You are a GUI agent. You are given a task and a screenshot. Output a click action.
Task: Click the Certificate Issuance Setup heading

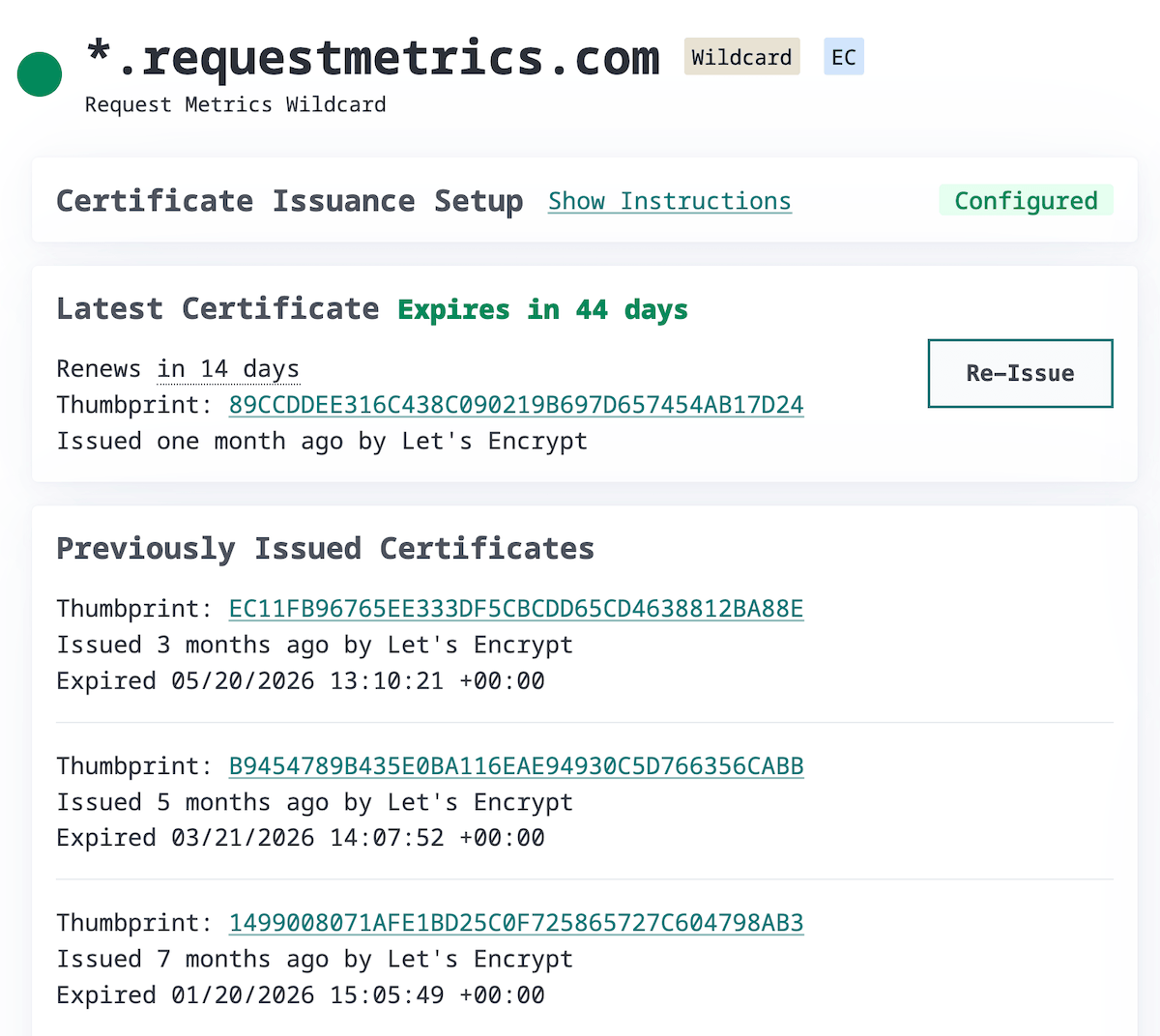pyautogui.click(x=290, y=201)
